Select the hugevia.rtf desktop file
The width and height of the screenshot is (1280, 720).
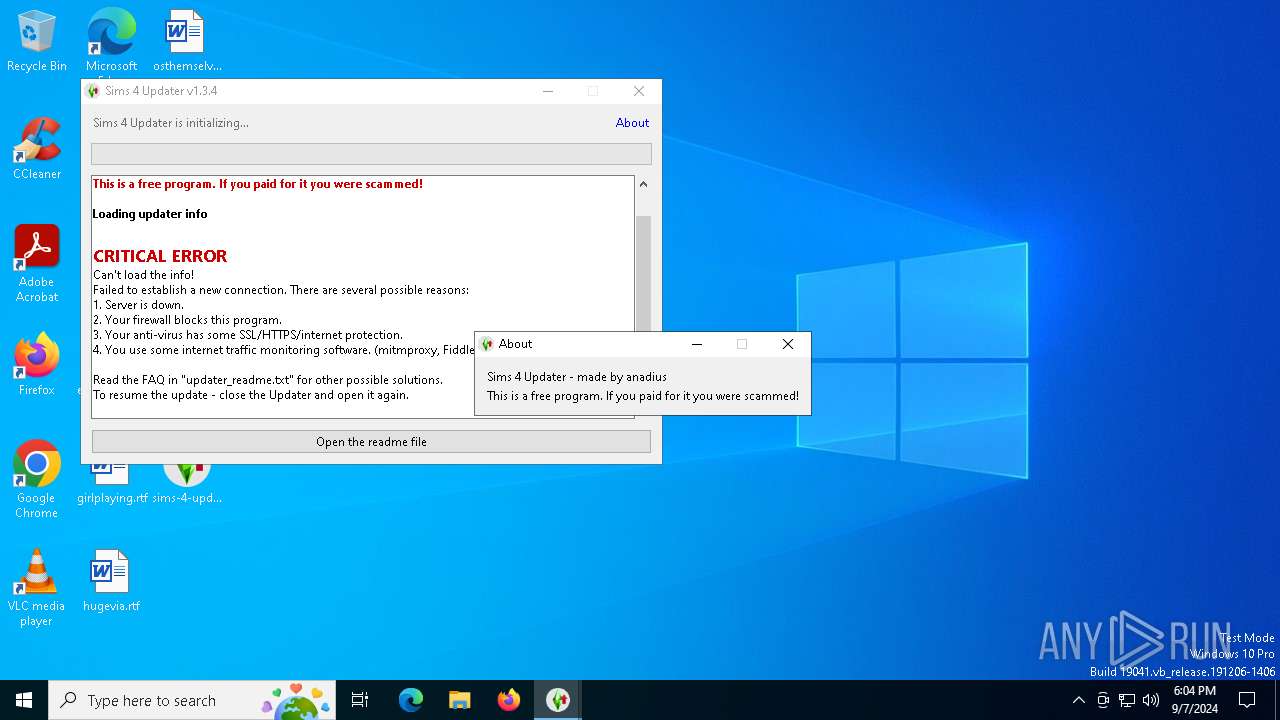tap(111, 581)
